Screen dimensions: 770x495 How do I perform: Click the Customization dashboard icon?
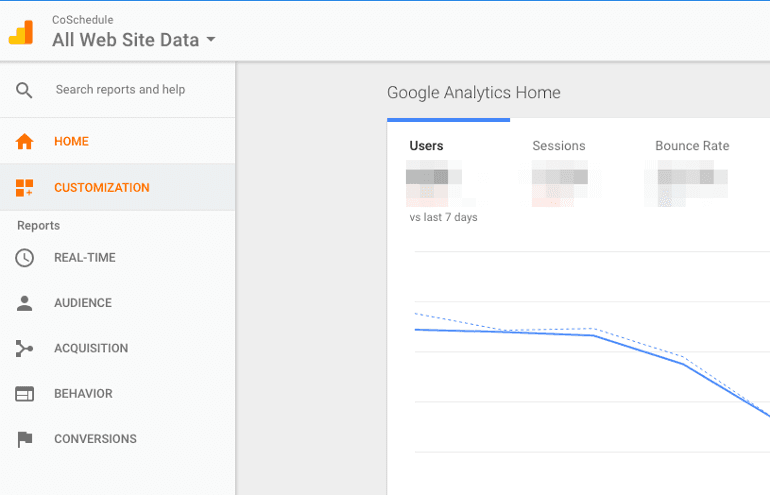click(25, 188)
